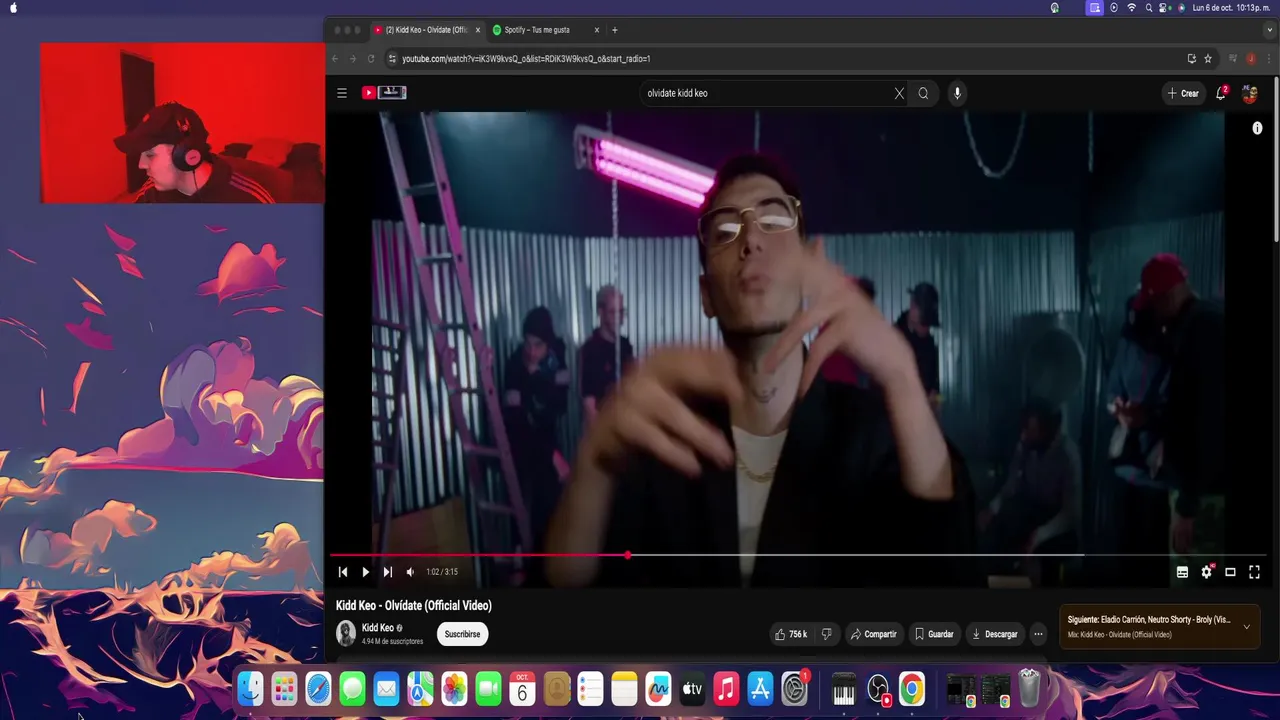
Task: Open the Chrome three-dot menu
Action: tap(1268, 59)
